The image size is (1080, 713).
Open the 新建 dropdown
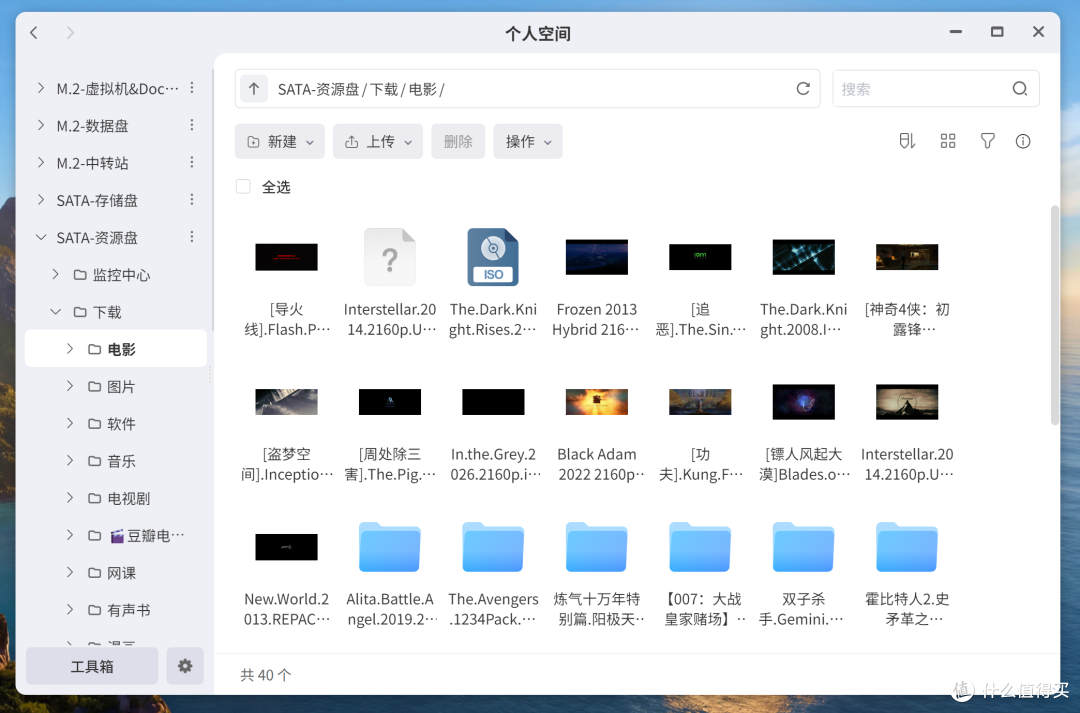pyautogui.click(x=280, y=141)
